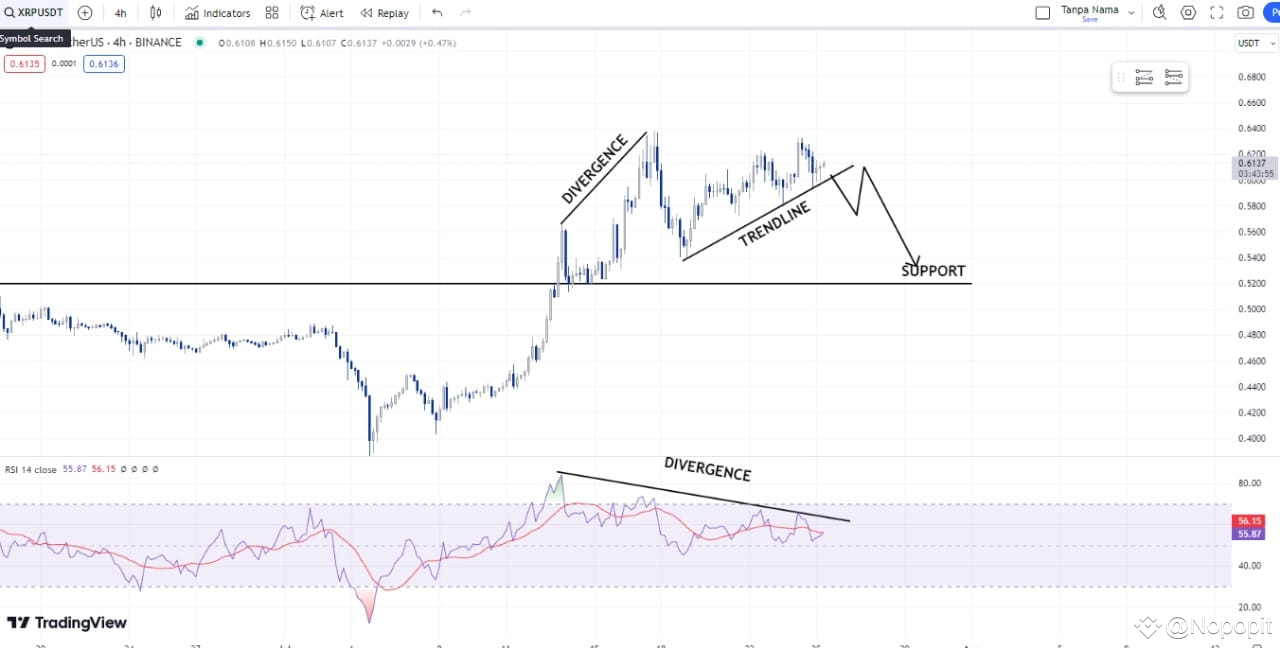Image resolution: width=1280 pixels, height=648 pixels.
Task: Open the XRPUSDT symbol search
Action: point(35,13)
